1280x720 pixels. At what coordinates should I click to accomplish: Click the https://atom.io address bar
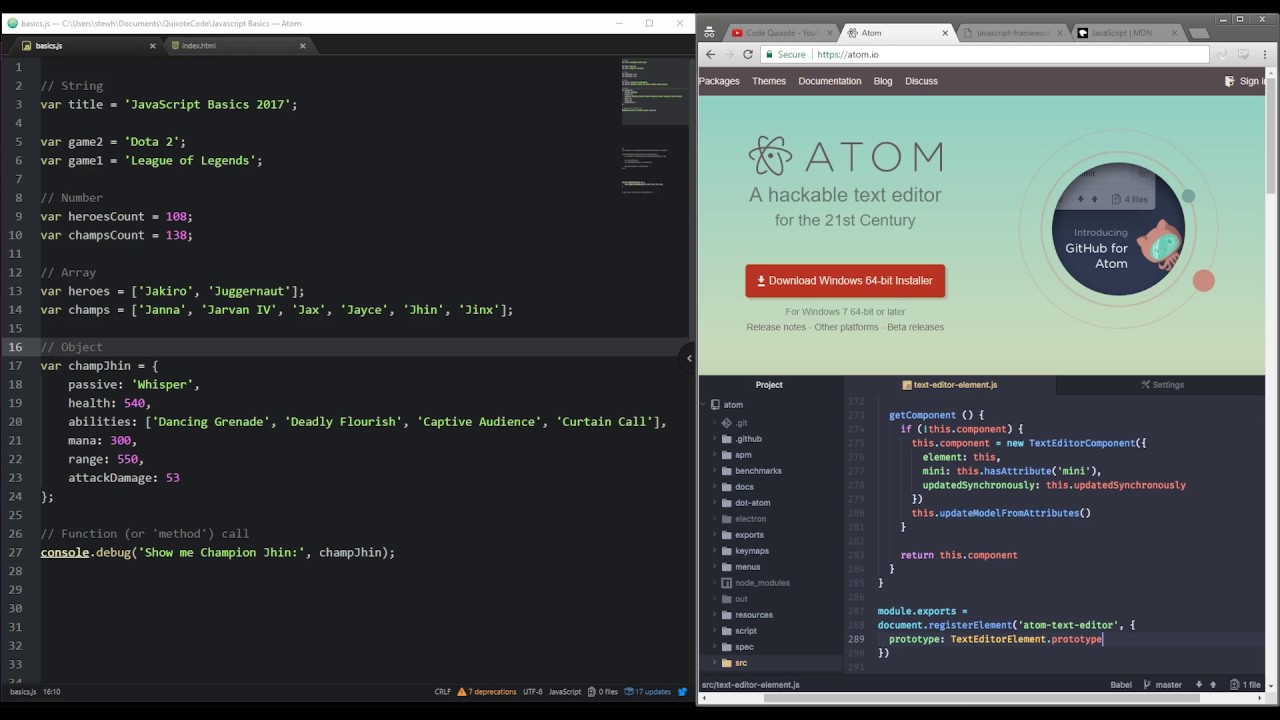[x=985, y=55]
